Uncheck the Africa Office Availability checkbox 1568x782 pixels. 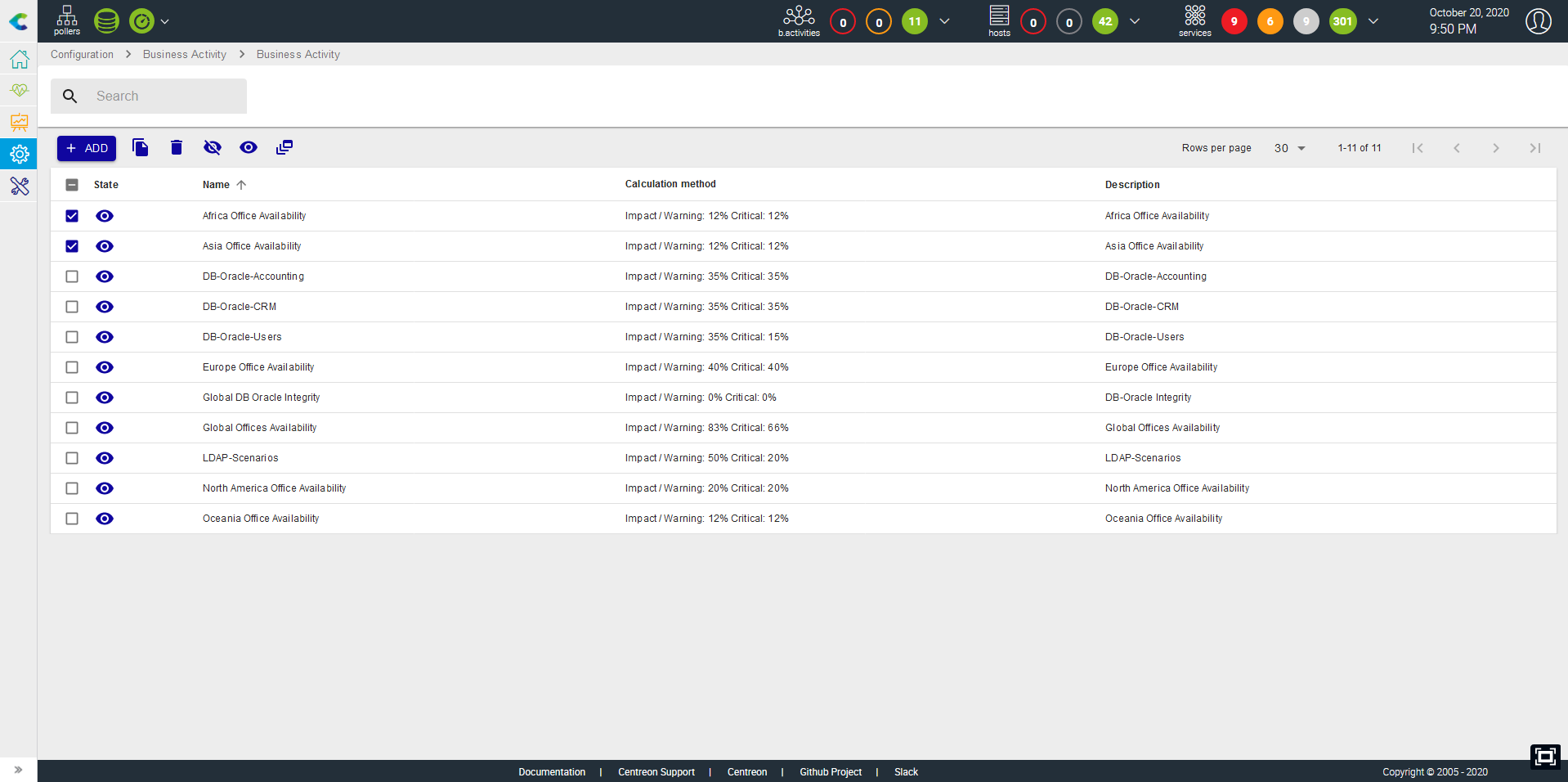[x=72, y=216]
